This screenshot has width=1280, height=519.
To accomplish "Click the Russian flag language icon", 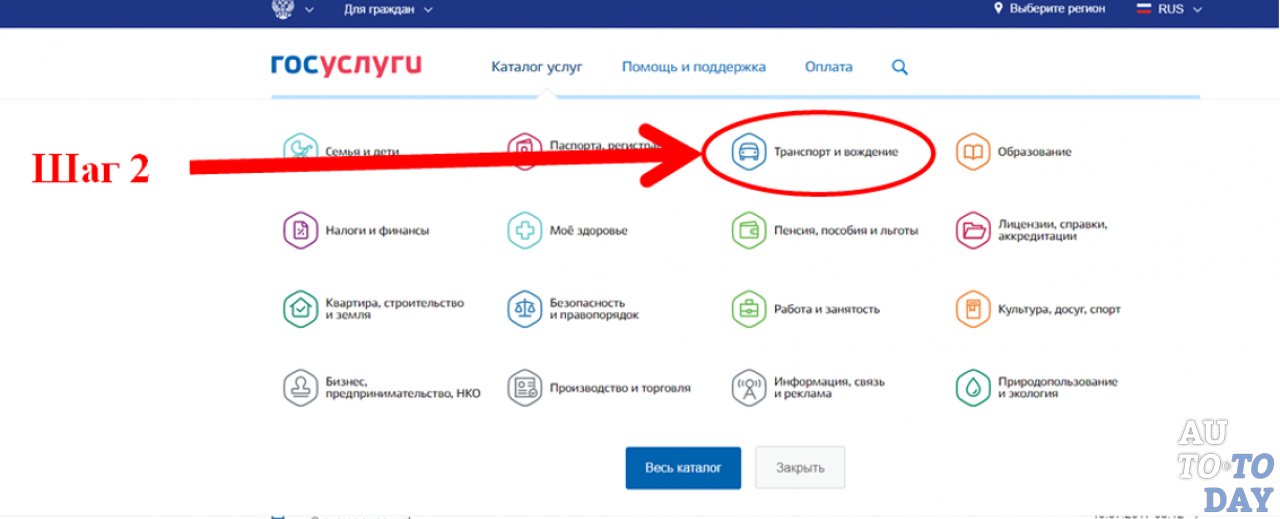I will point(1145,8).
